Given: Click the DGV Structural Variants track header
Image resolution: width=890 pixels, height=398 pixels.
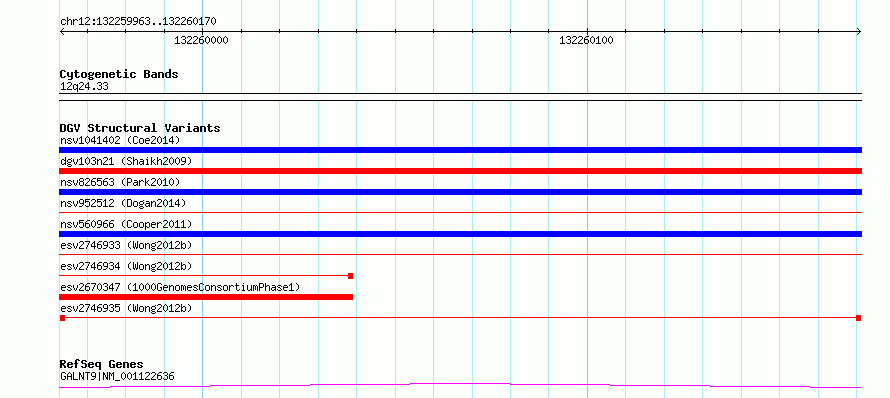Looking at the screenshot, I should [x=140, y=128].
